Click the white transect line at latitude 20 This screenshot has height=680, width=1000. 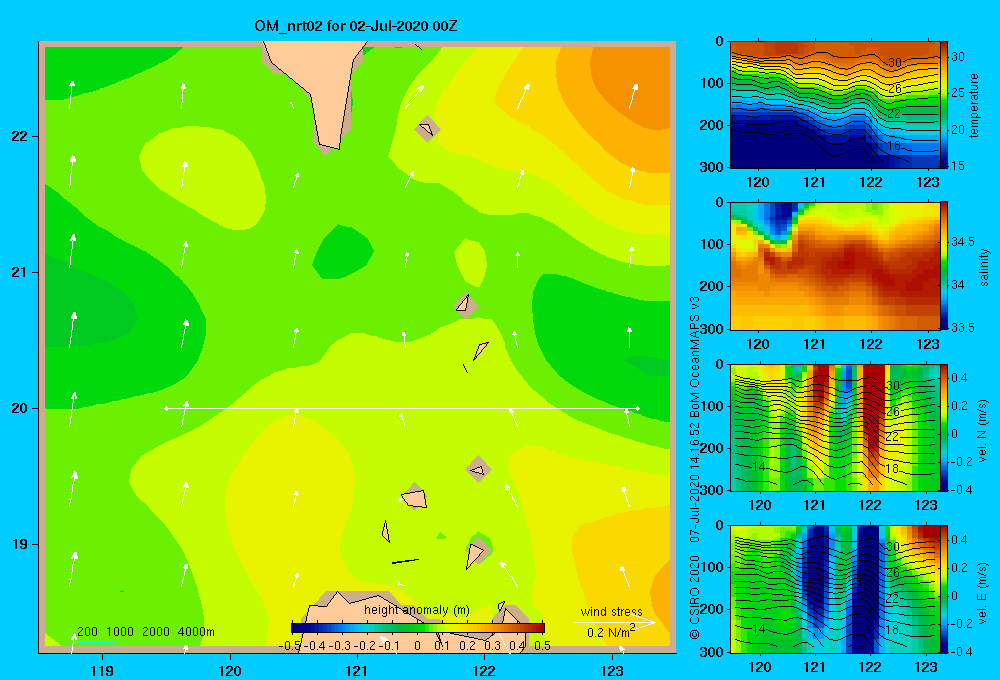tap(402, 408)
